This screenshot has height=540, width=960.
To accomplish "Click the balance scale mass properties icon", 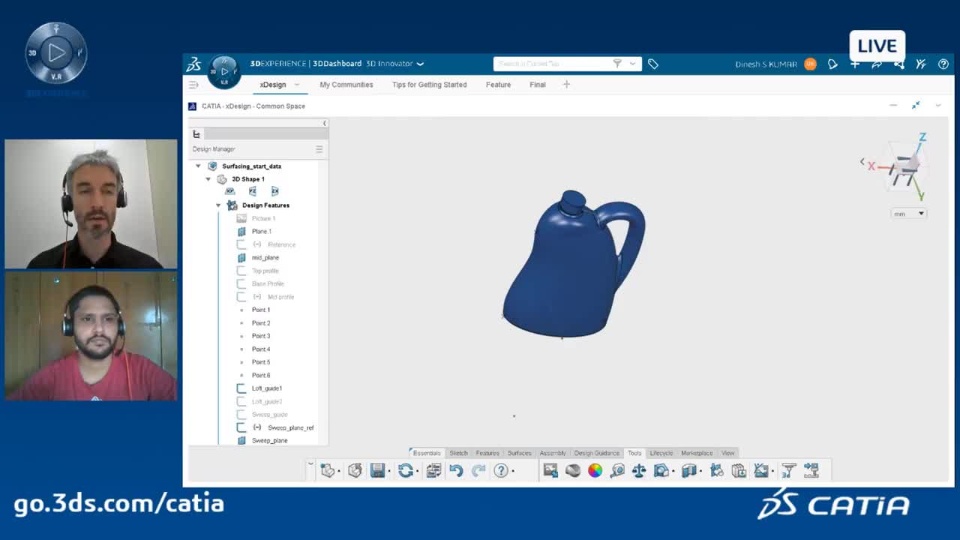I will point(639,470).
